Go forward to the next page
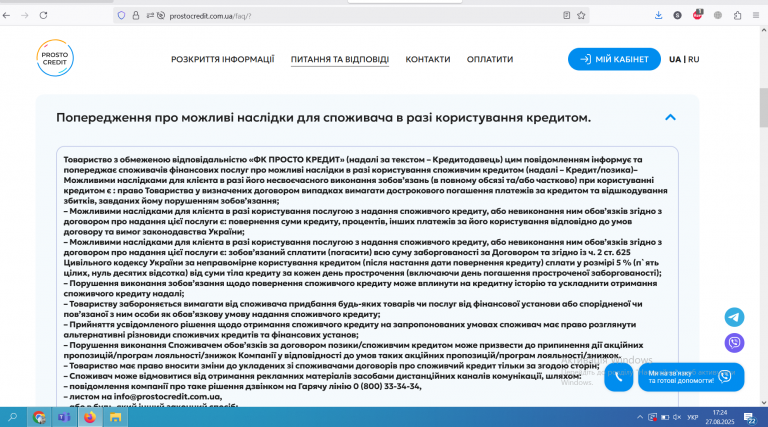The width and height of the screenshot is (768, 427). [25, 16]
